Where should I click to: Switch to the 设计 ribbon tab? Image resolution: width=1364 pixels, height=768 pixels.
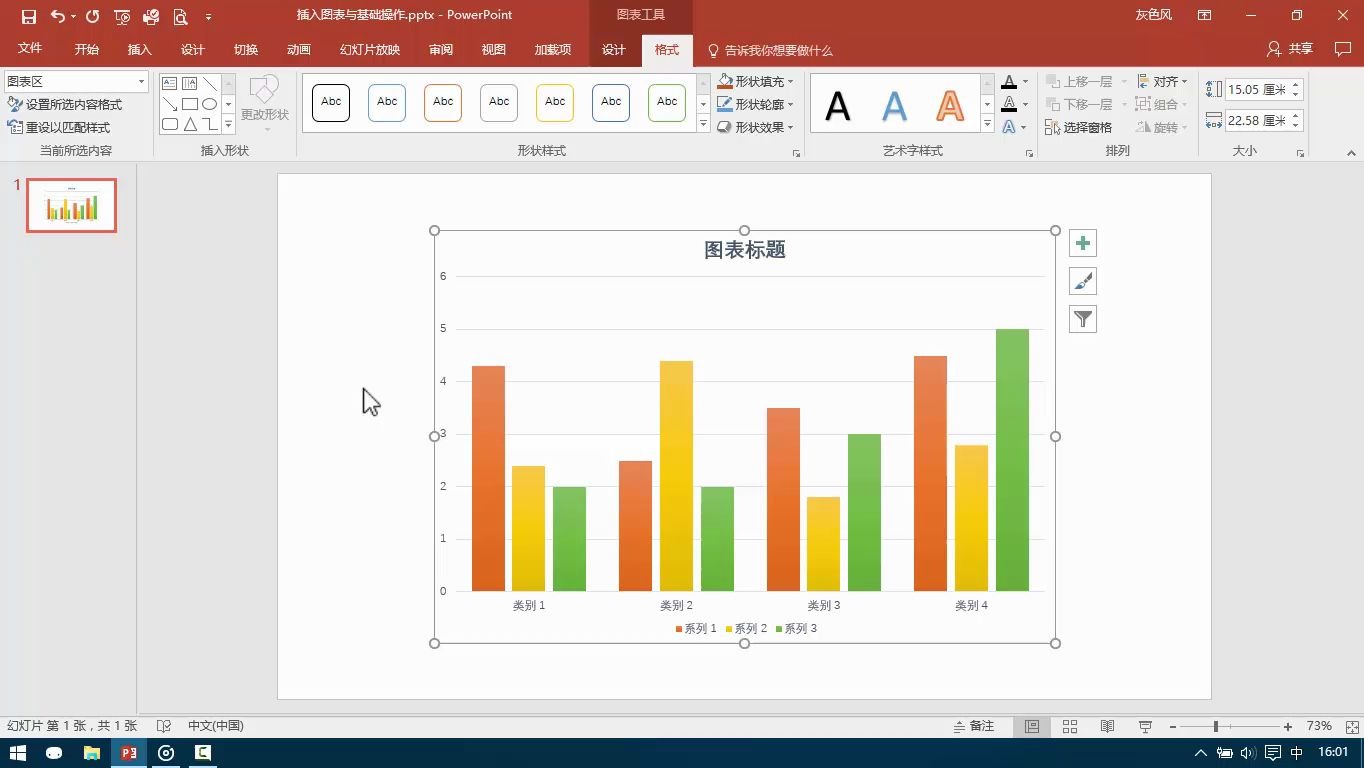tap(613, 49)
